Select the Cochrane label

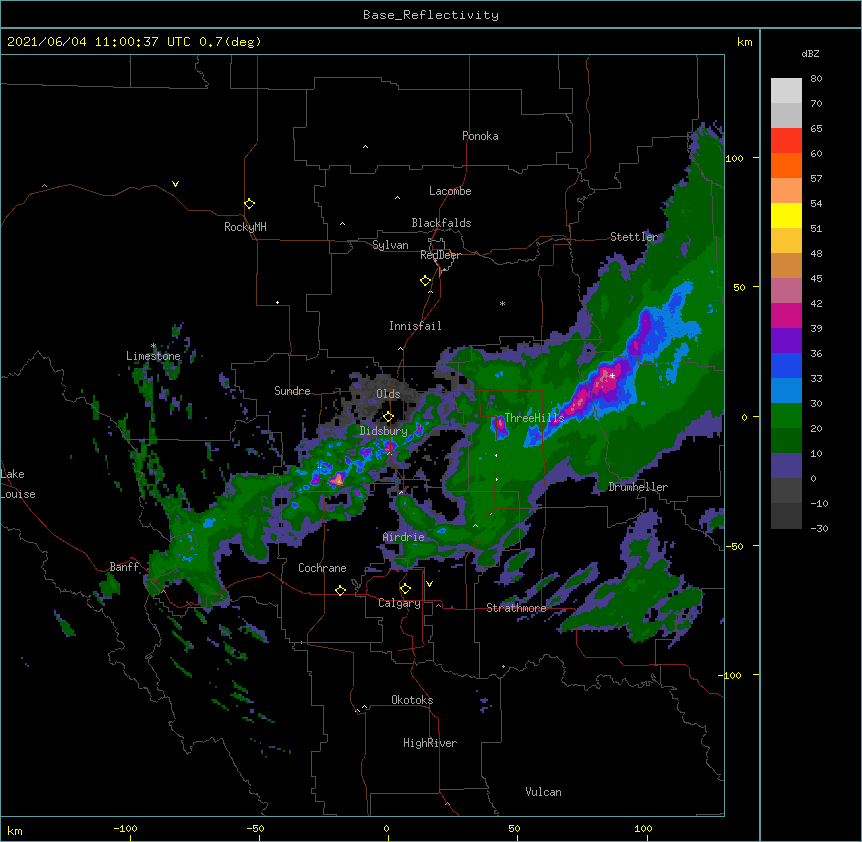(322, 568)
